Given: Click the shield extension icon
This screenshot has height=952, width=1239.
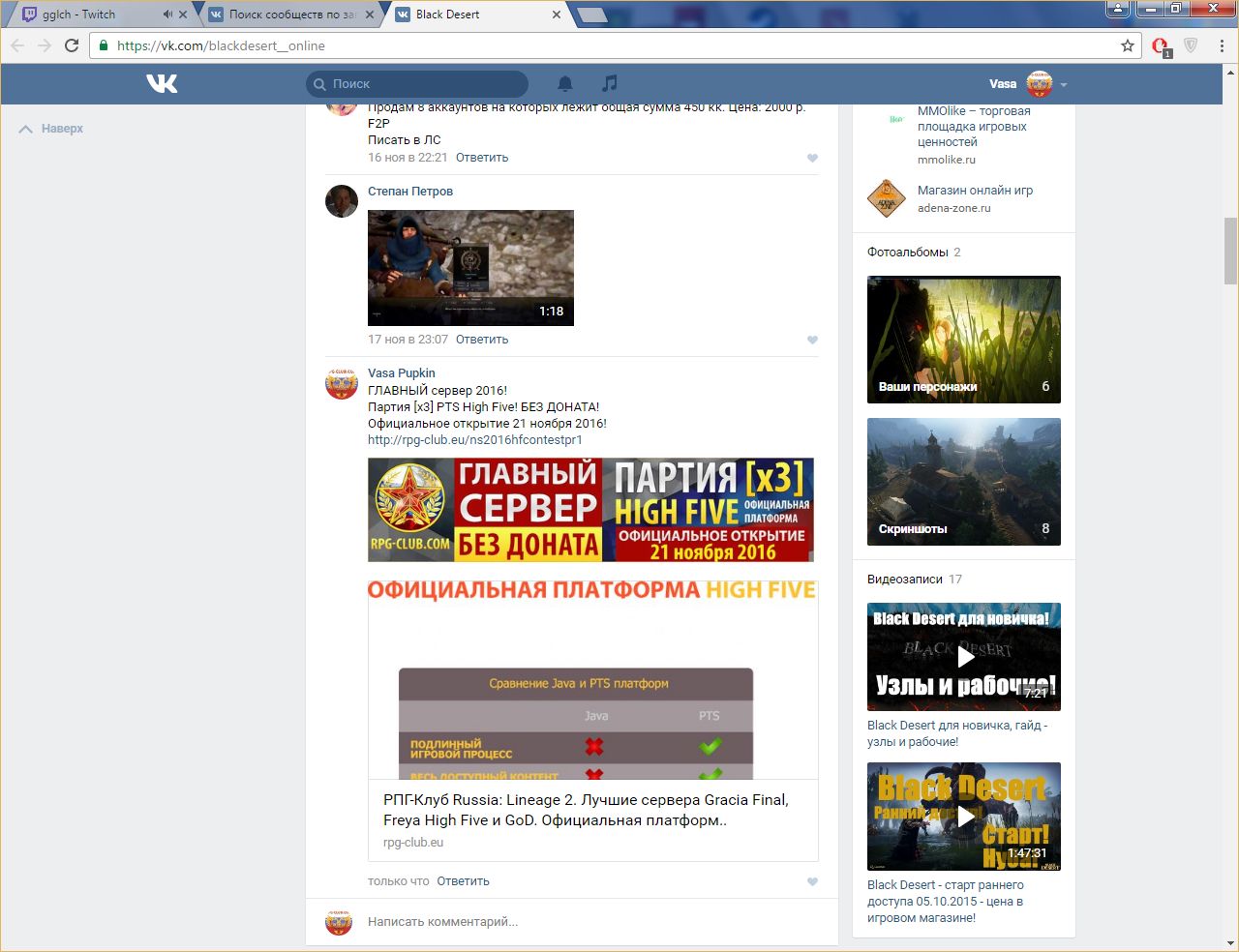Looking at the screenshot, I should click(x=1191, y=45).
